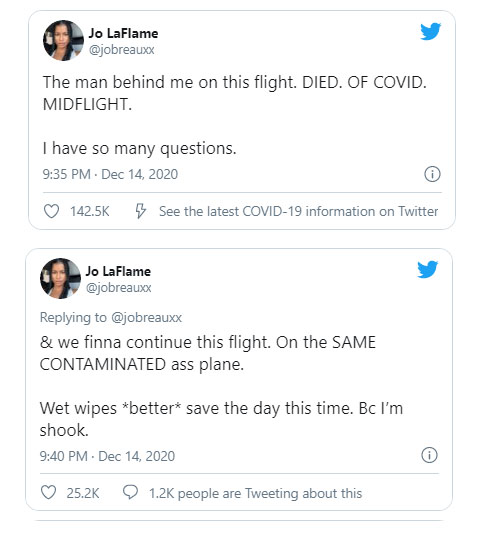This screenshot has height=539, width=481.
Task: Click the Replying to @jobreauxx mention
Action: [x=147, y=318]
